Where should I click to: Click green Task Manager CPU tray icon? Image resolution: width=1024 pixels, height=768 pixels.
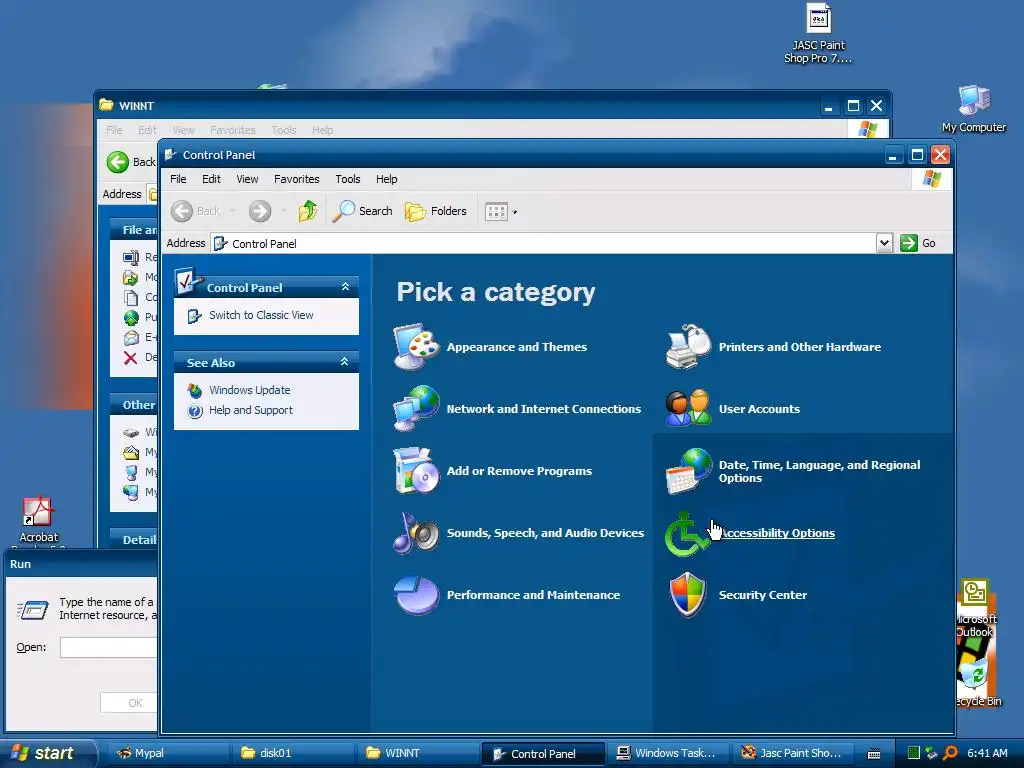914,753
